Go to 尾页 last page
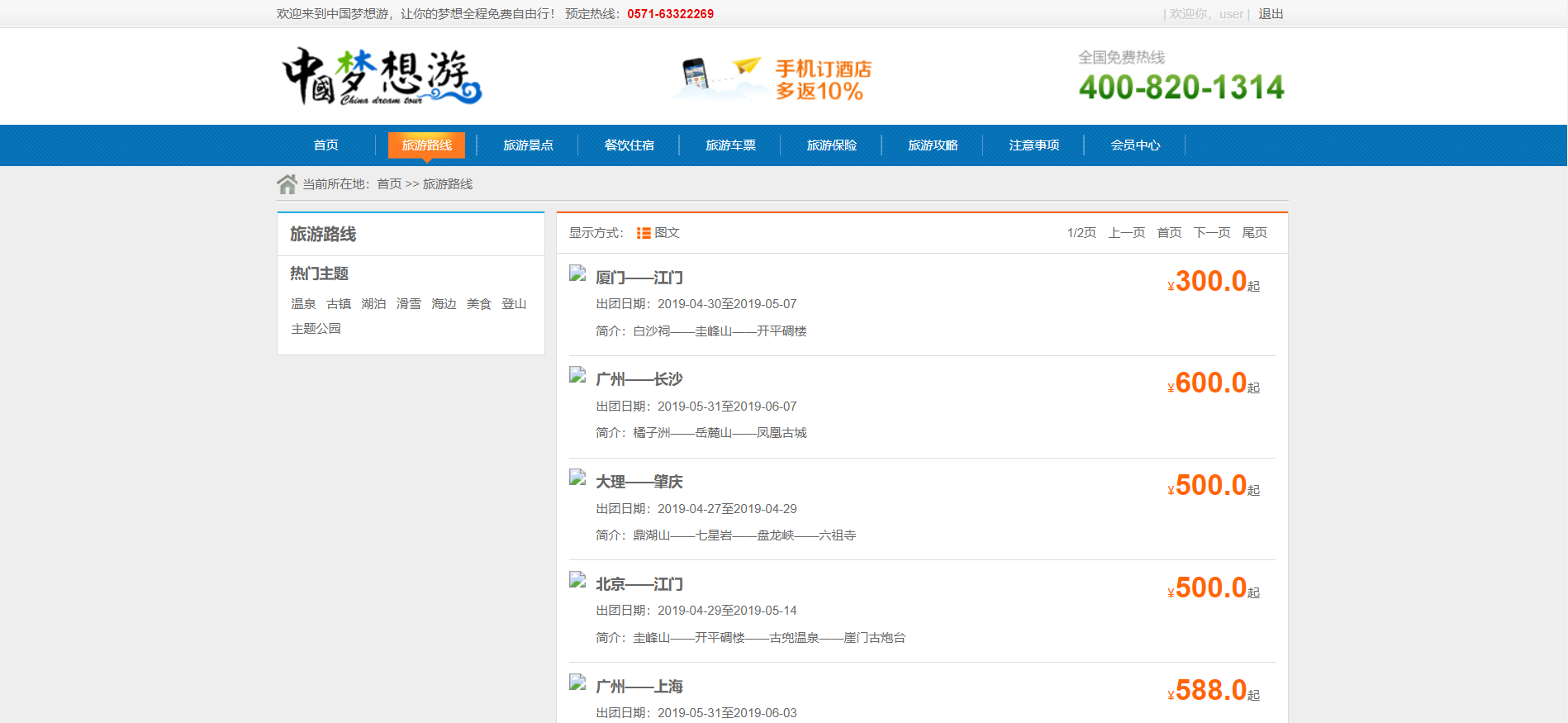Viewport: 1568px width, 723px height. 1254,233
